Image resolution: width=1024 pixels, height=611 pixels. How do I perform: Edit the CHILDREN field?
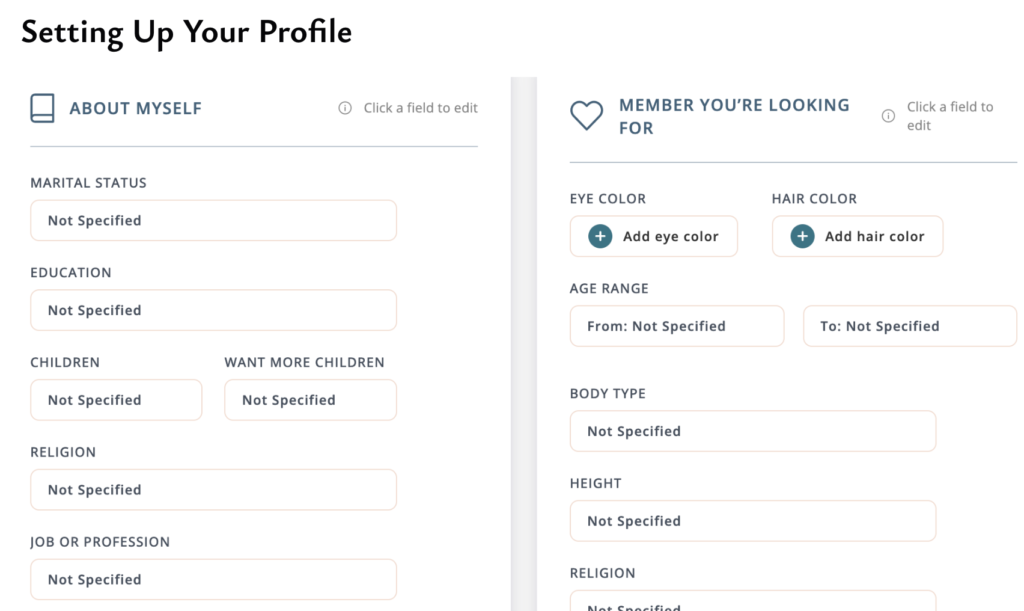click(115, 399)
